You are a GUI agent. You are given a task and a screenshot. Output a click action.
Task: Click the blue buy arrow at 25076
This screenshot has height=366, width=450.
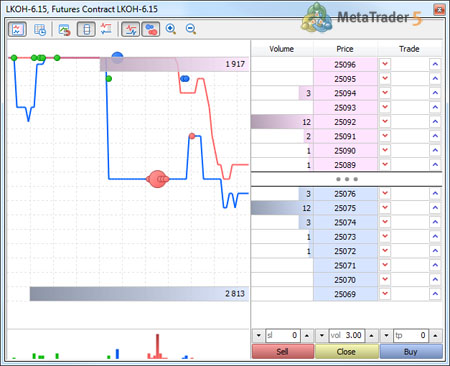point(435,193)
